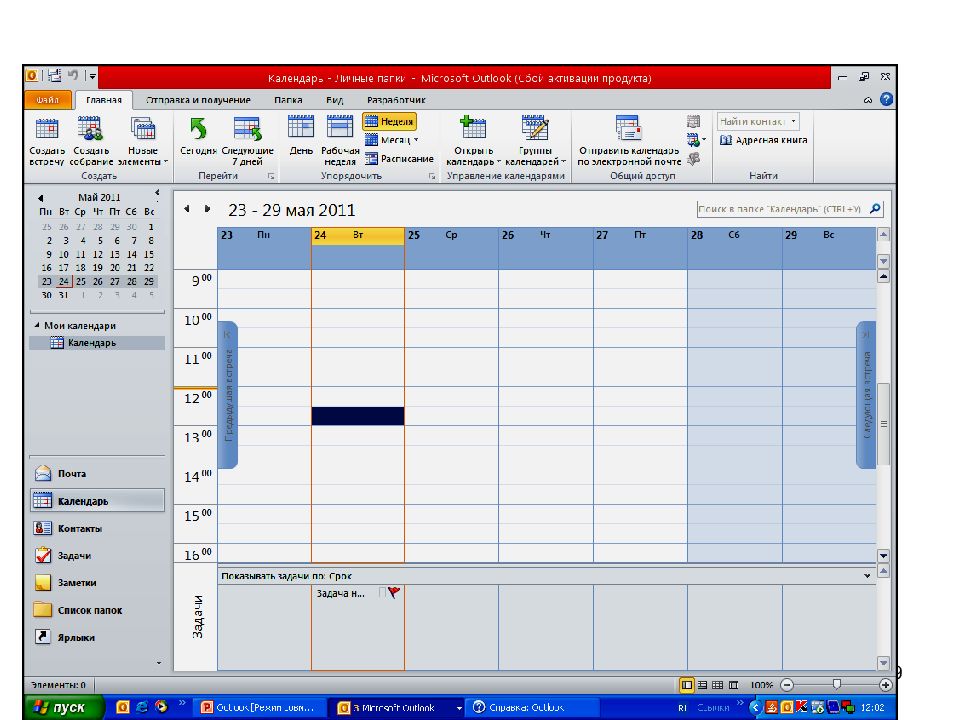
Task: Click the calendar scroll-down arrow
Action: [883, 556]
